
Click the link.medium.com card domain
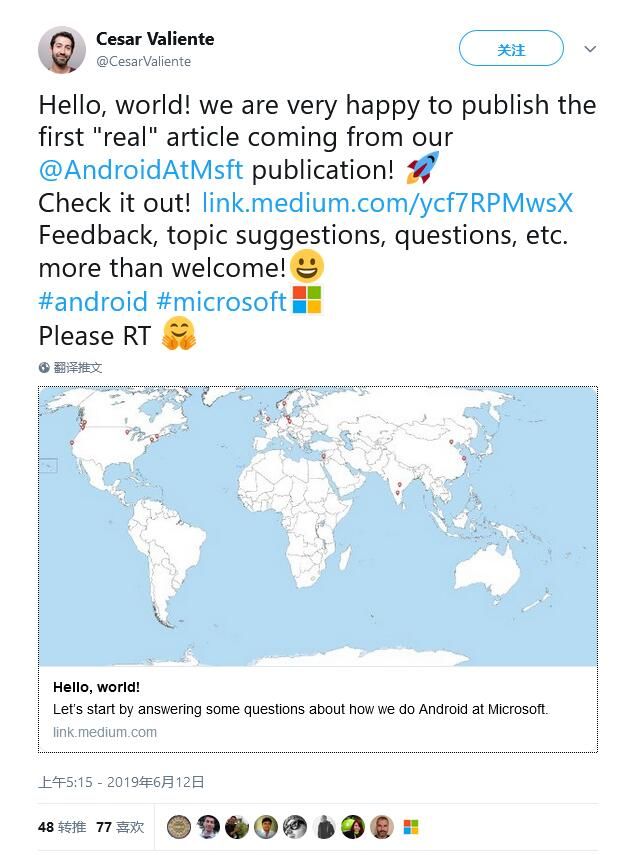[105, 732]
